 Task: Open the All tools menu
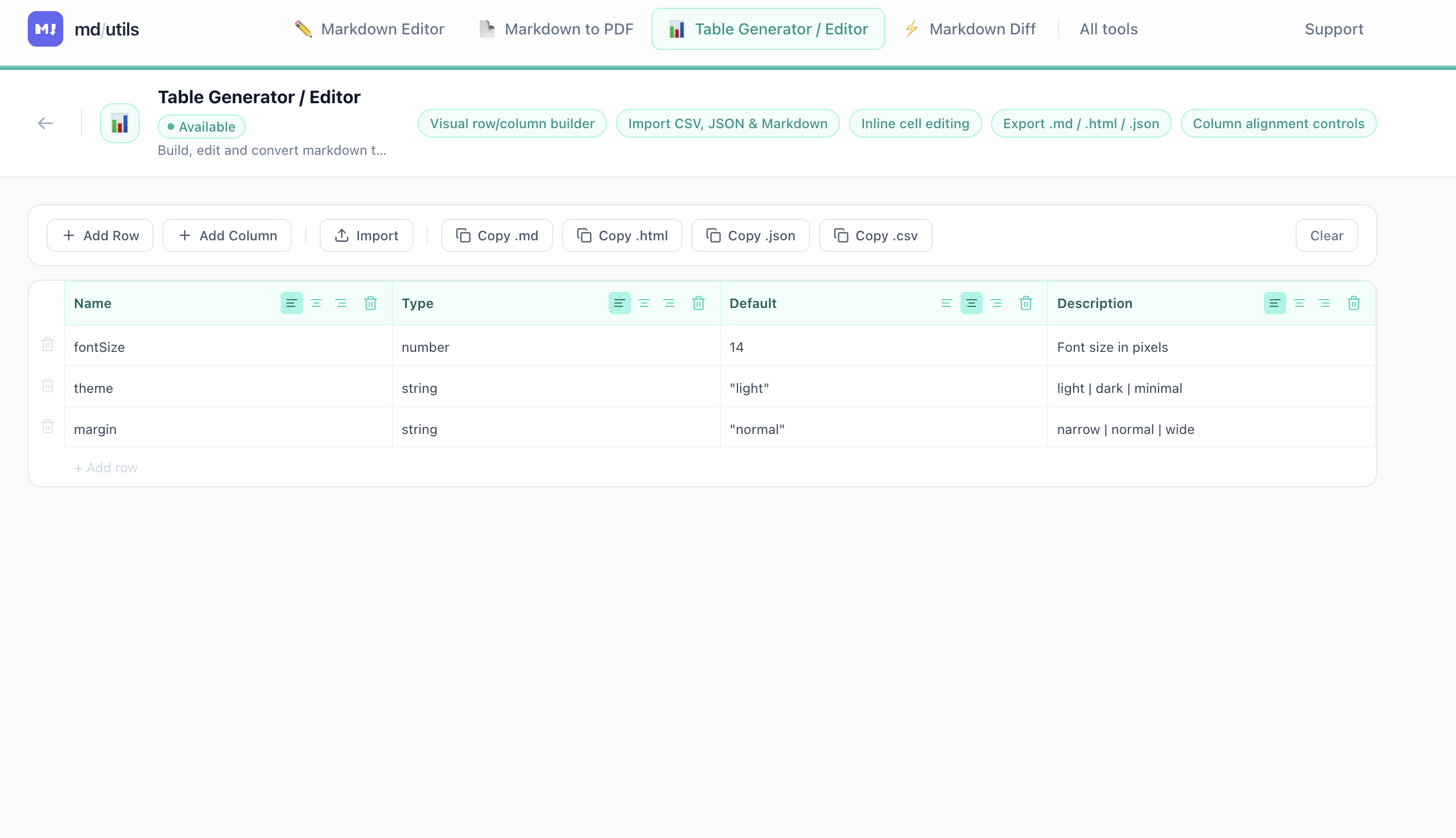(1108, 29)
